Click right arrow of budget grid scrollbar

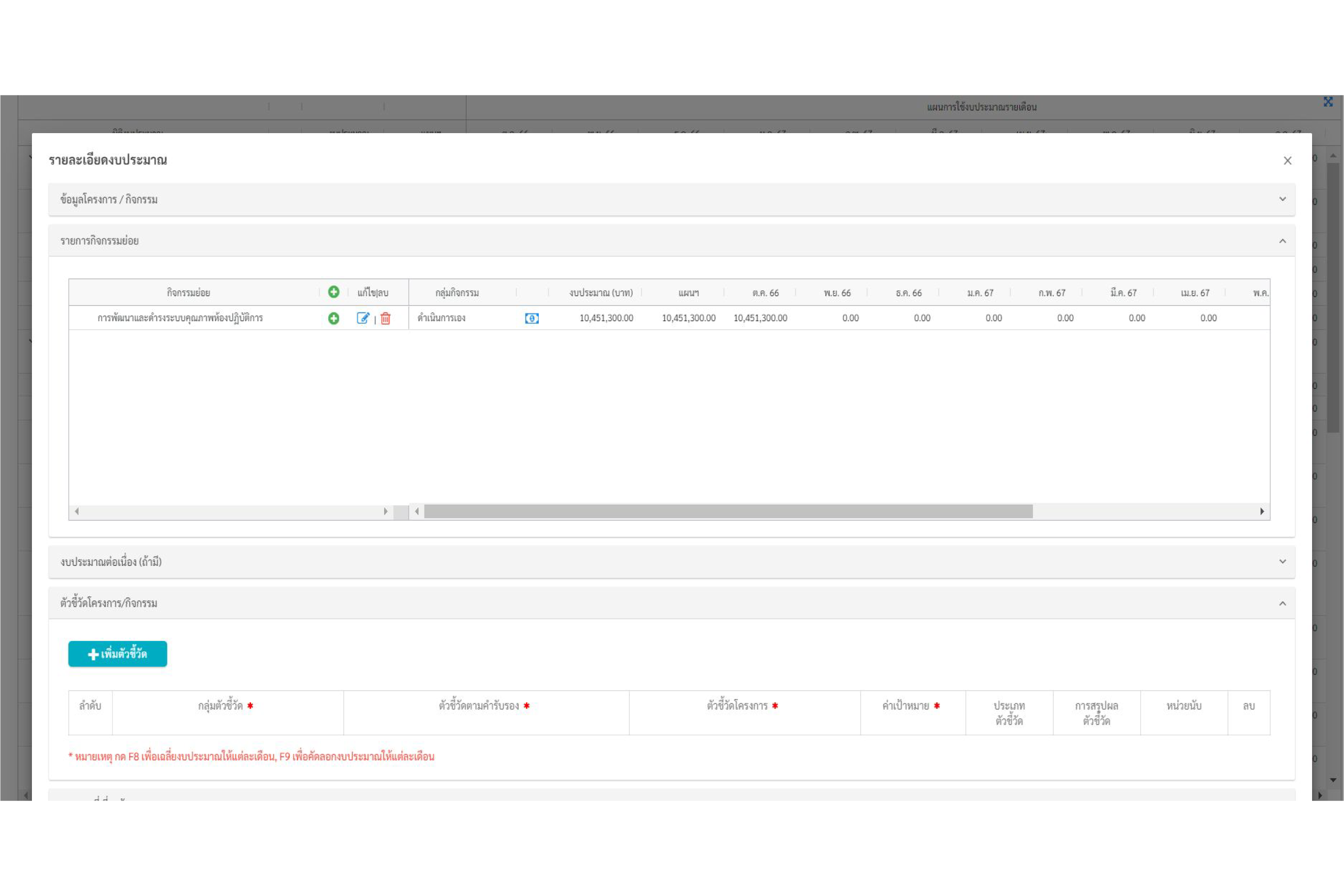coord(1261,511)
